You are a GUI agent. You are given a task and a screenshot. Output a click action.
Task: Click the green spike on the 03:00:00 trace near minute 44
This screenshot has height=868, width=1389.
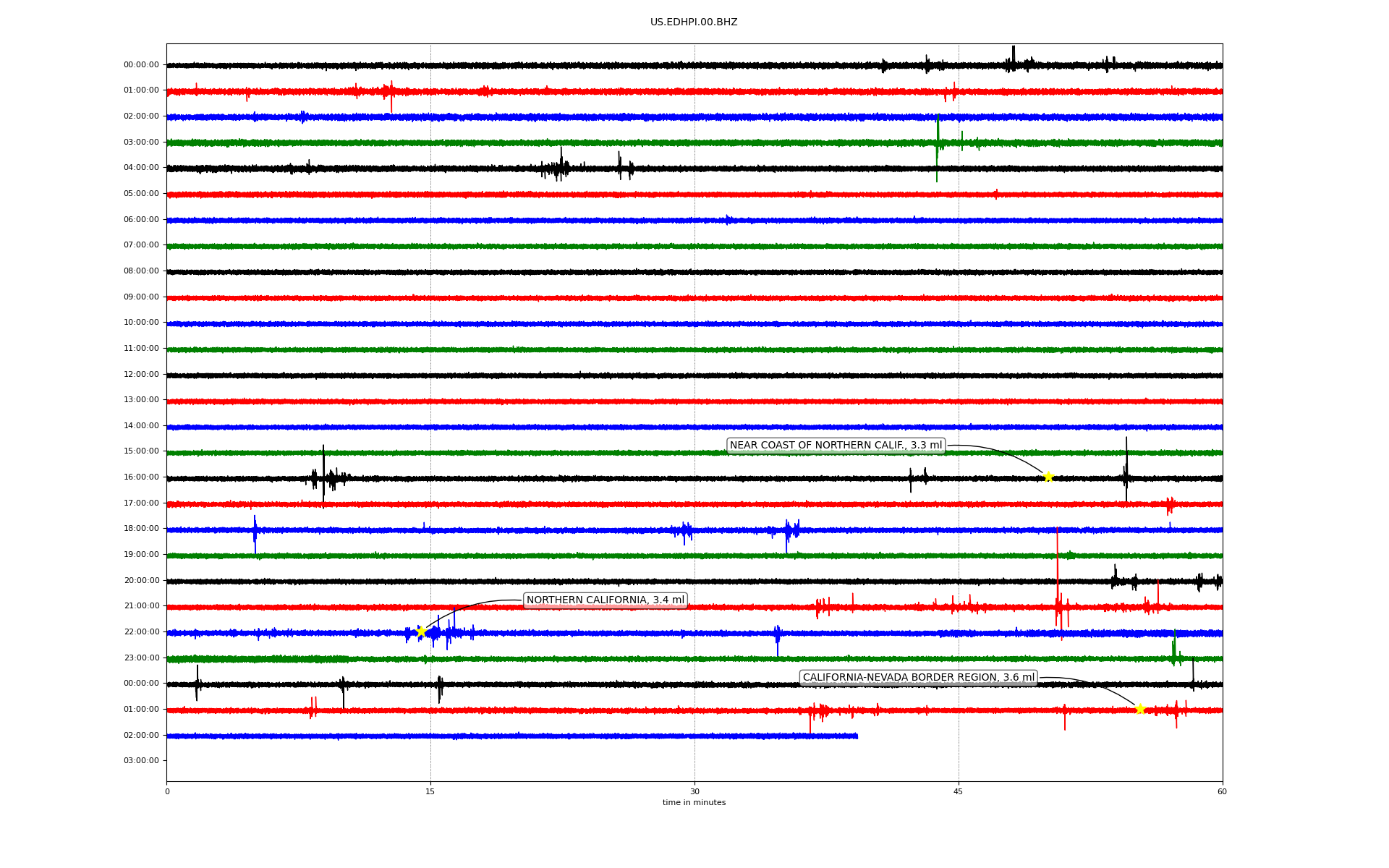click(937, 148)
